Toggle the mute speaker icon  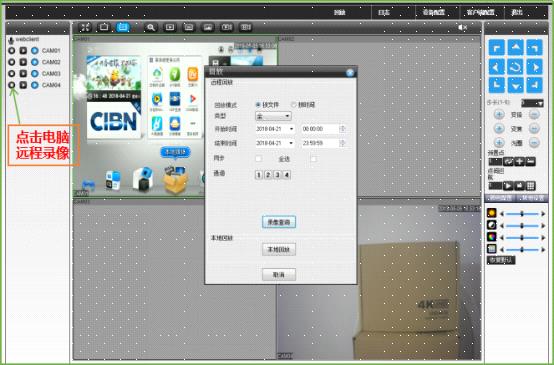(x=462, y=27)
